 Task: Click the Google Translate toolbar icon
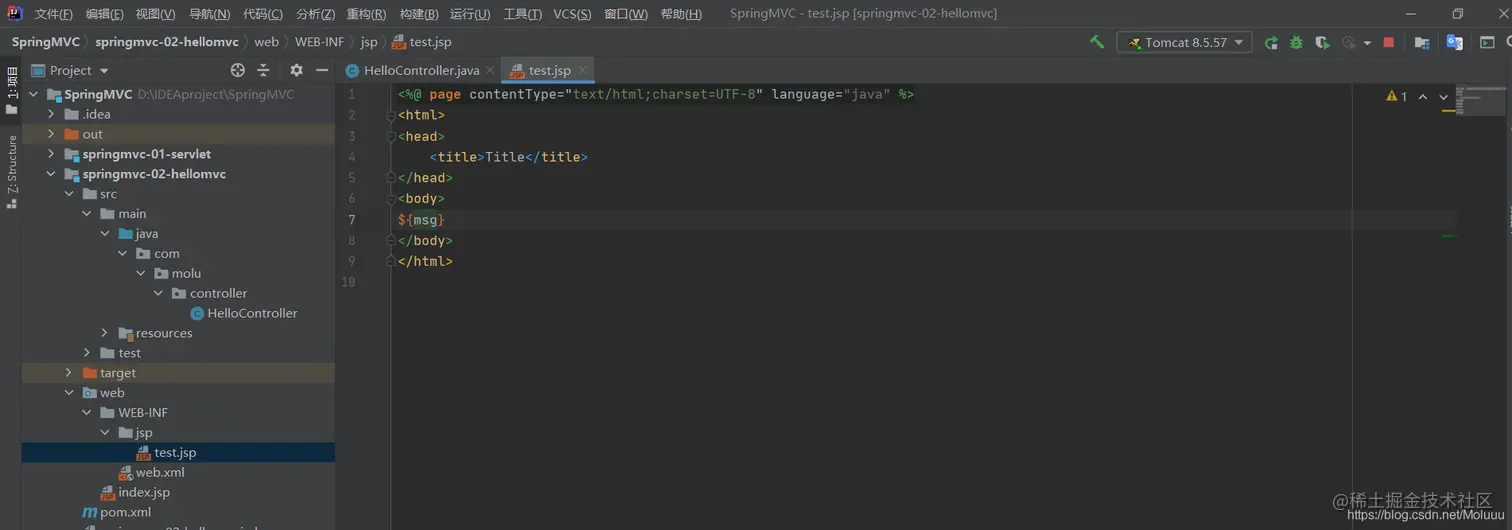tap(1455, 42)
